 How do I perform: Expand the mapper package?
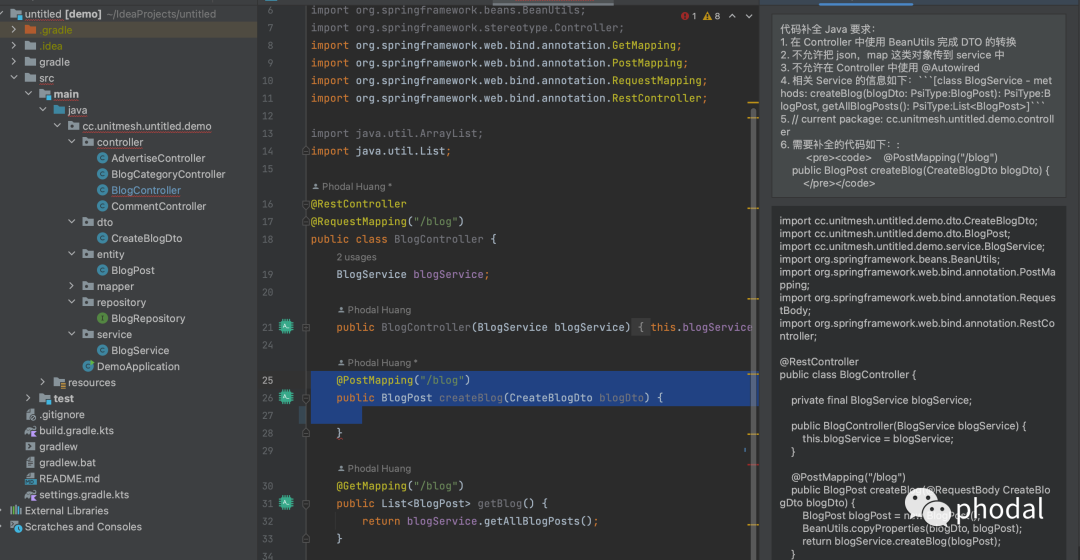72,286
